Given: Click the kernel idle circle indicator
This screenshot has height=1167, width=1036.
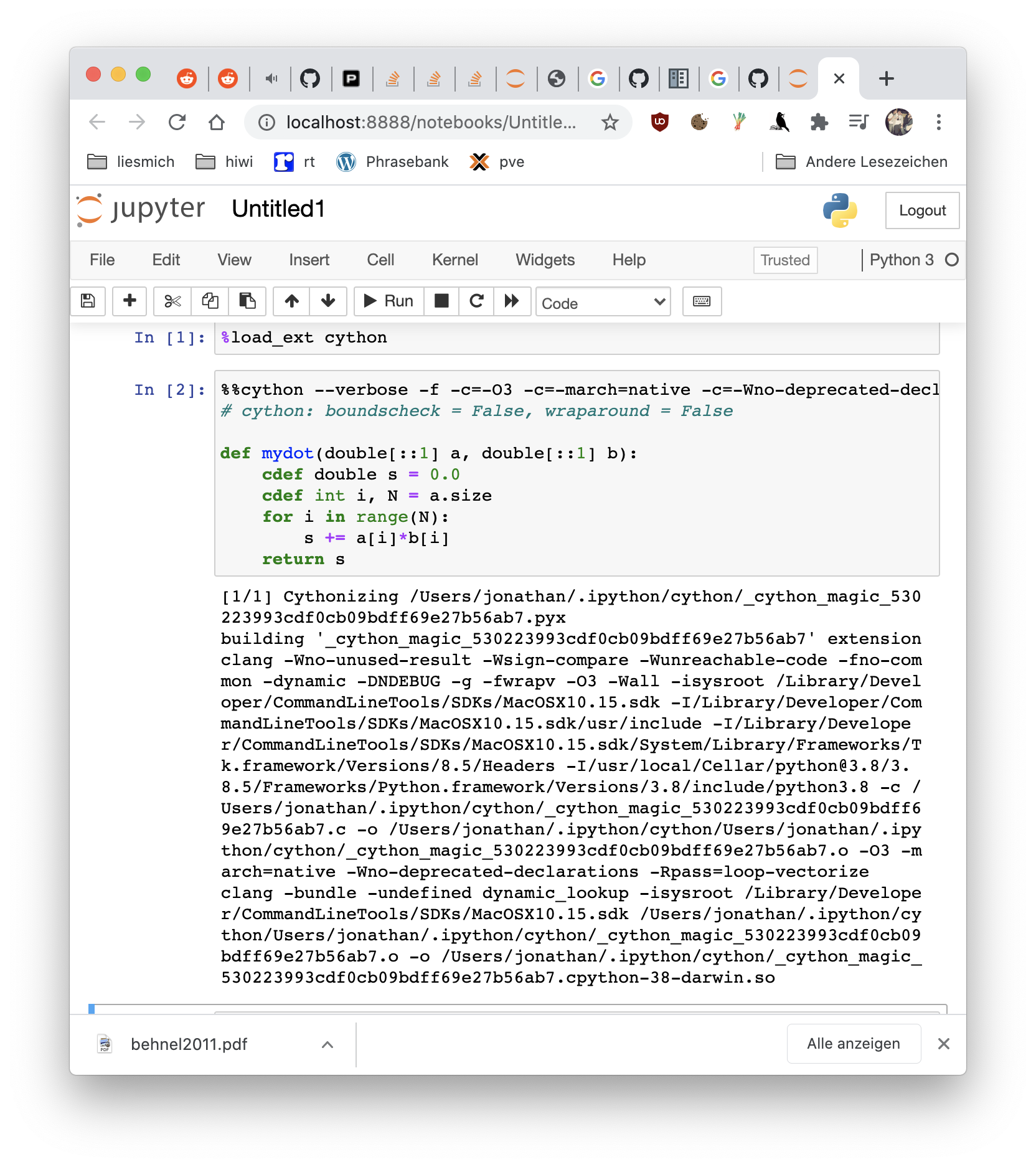Looking at the screenshot, I should (x=951, y=260).
